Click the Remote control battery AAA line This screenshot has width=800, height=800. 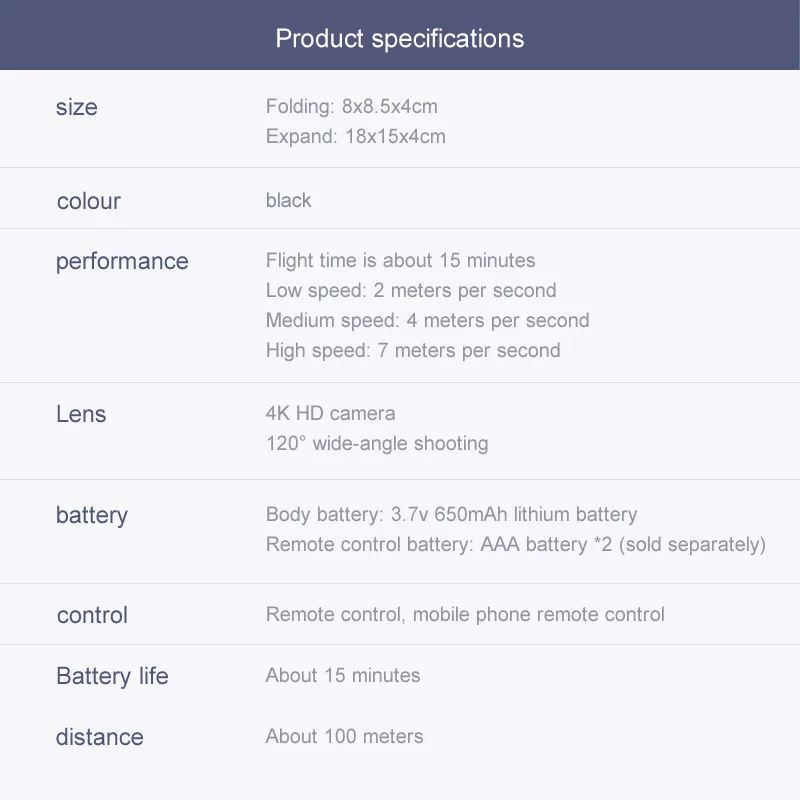pos(515,544)
